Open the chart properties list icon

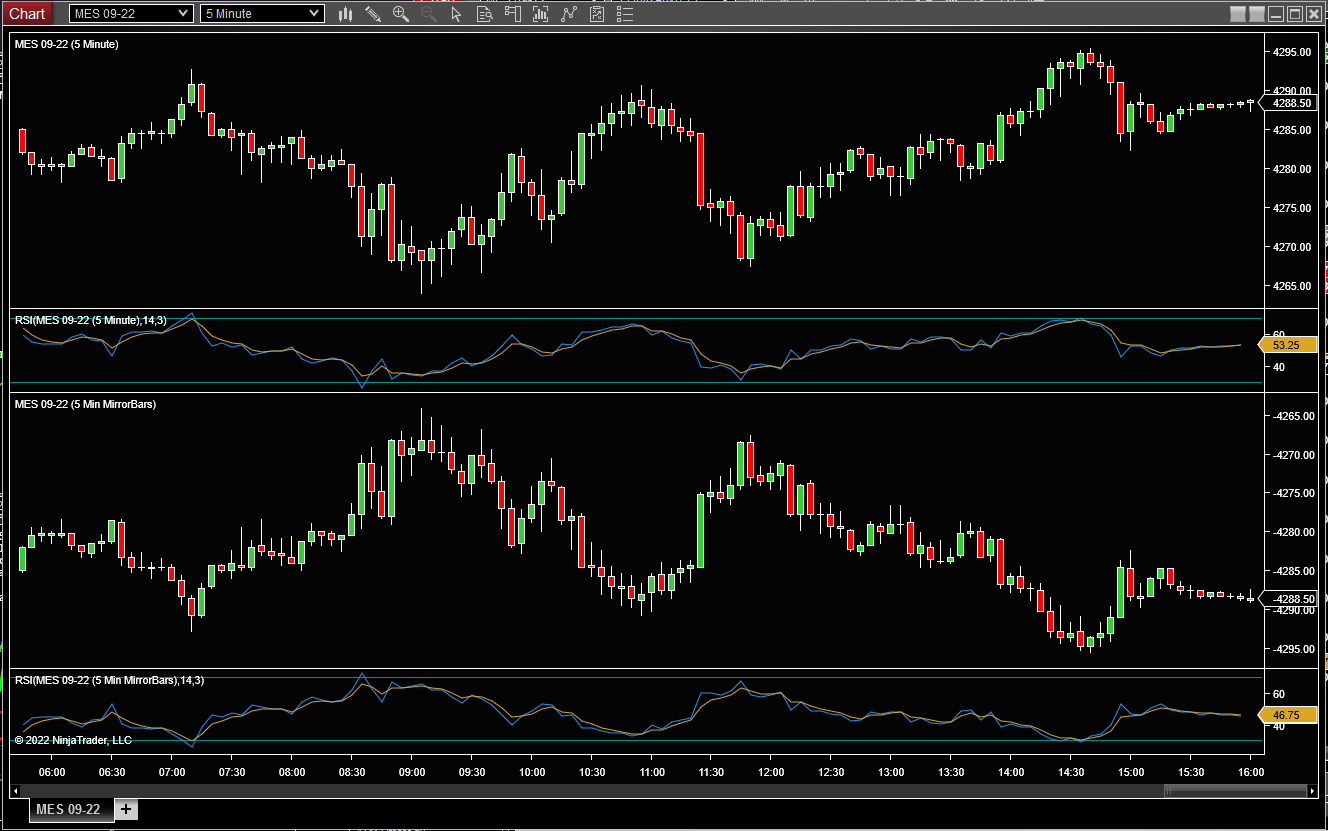click(625, 14)
